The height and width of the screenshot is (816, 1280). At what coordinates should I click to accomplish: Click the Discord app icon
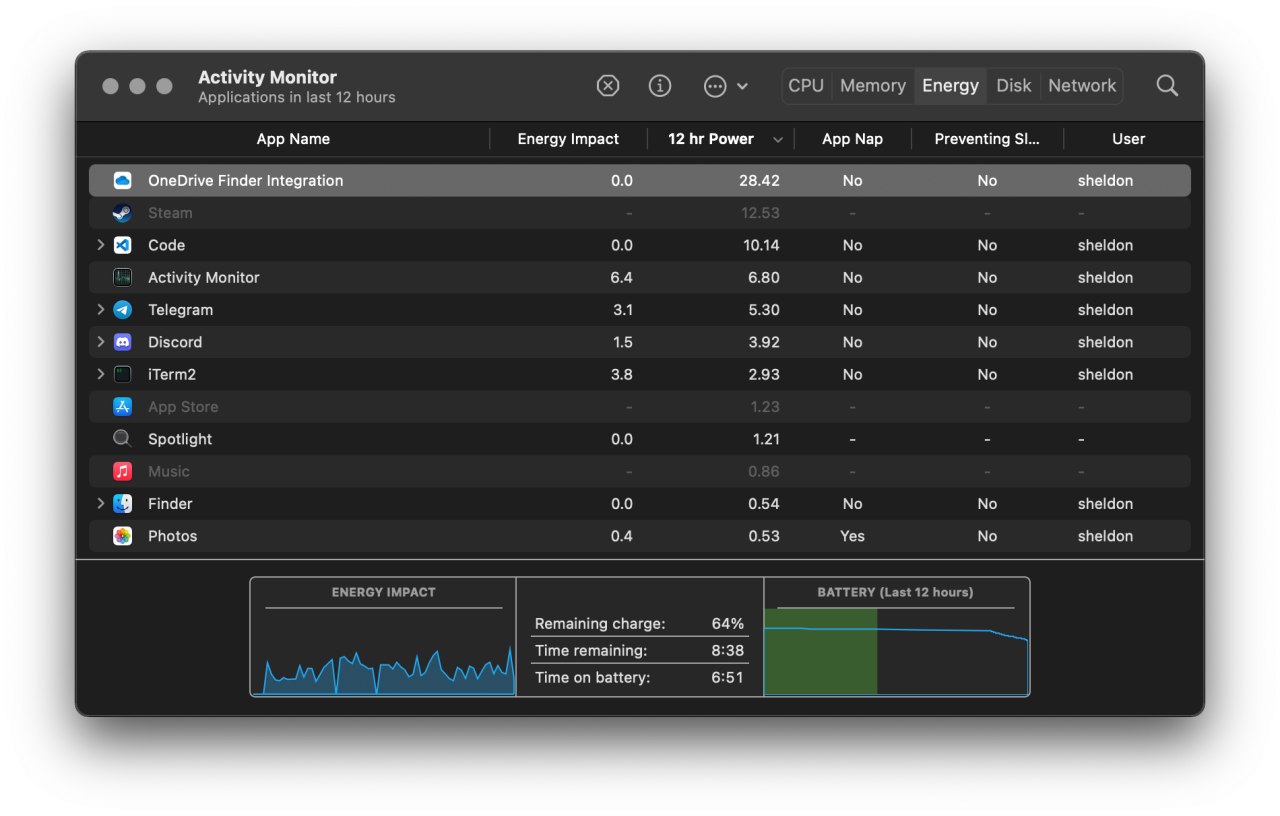(x=122, y=342)
